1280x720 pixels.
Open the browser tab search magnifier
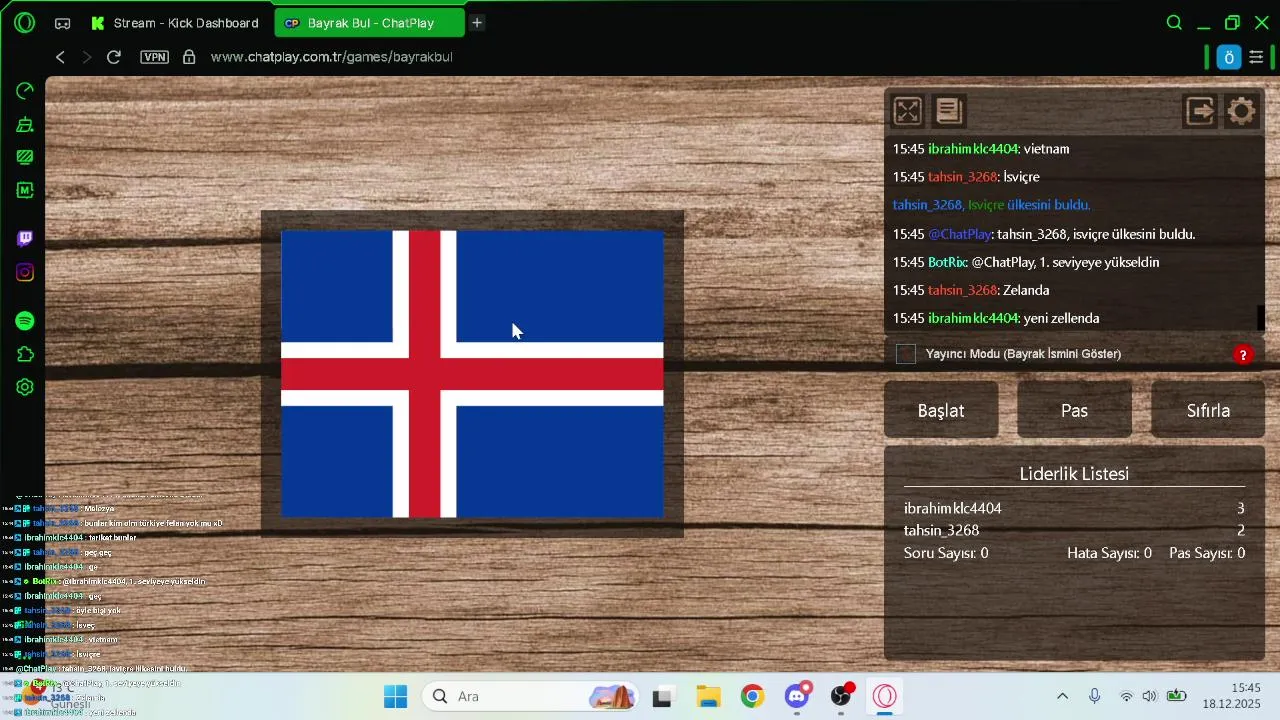click(1174, 23)
